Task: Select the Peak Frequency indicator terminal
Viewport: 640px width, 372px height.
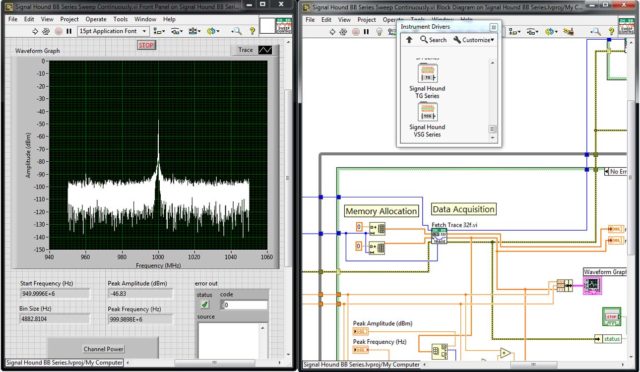Action: 360,350
